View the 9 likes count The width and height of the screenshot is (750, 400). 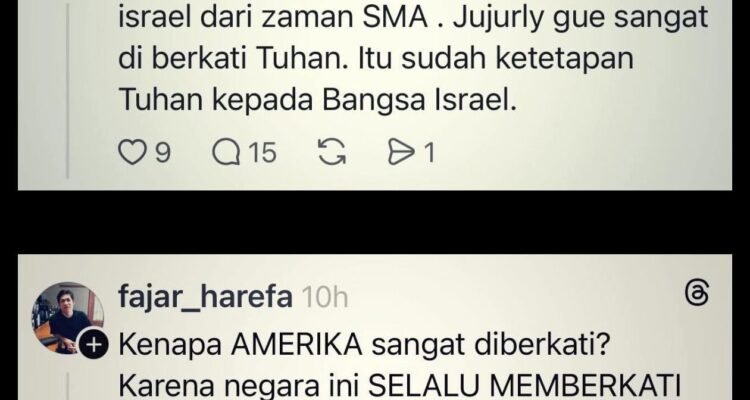pos(163,154)
